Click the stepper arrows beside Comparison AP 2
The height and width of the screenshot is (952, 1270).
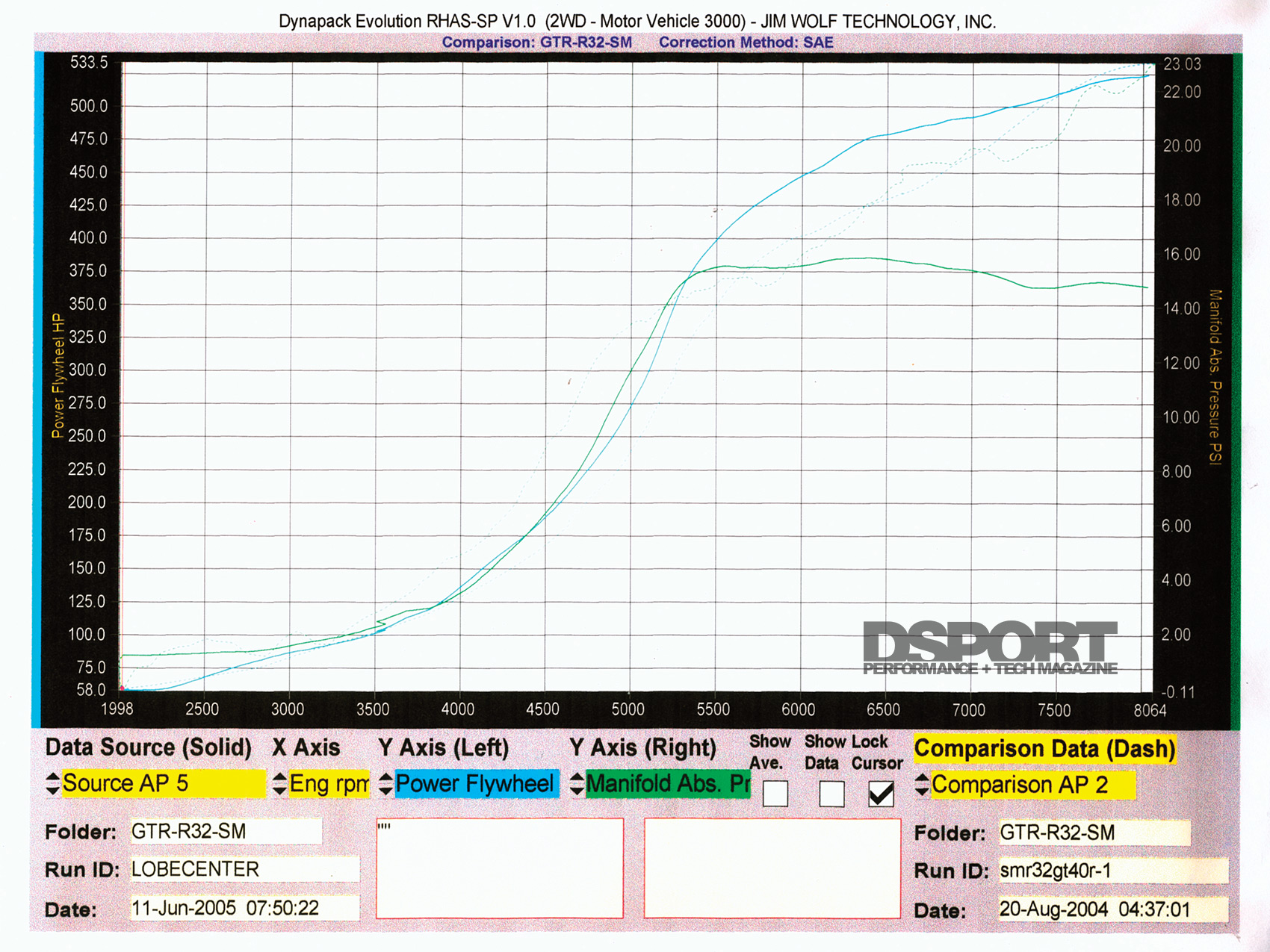pyautogui.click(x=922, y=785)
